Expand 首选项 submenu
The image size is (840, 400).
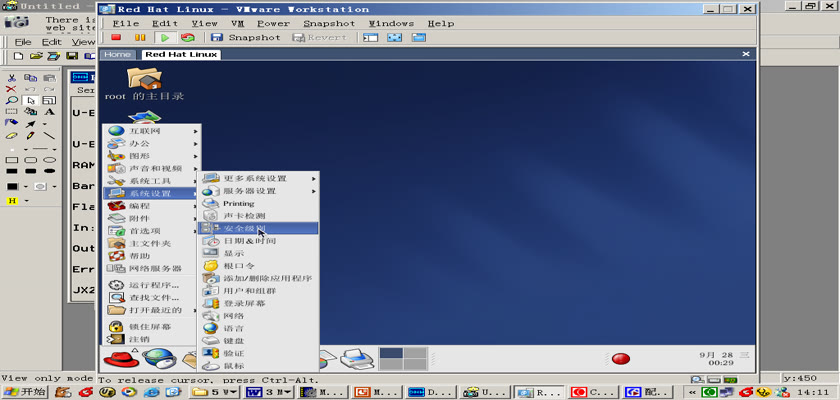[x=152, y=231]
